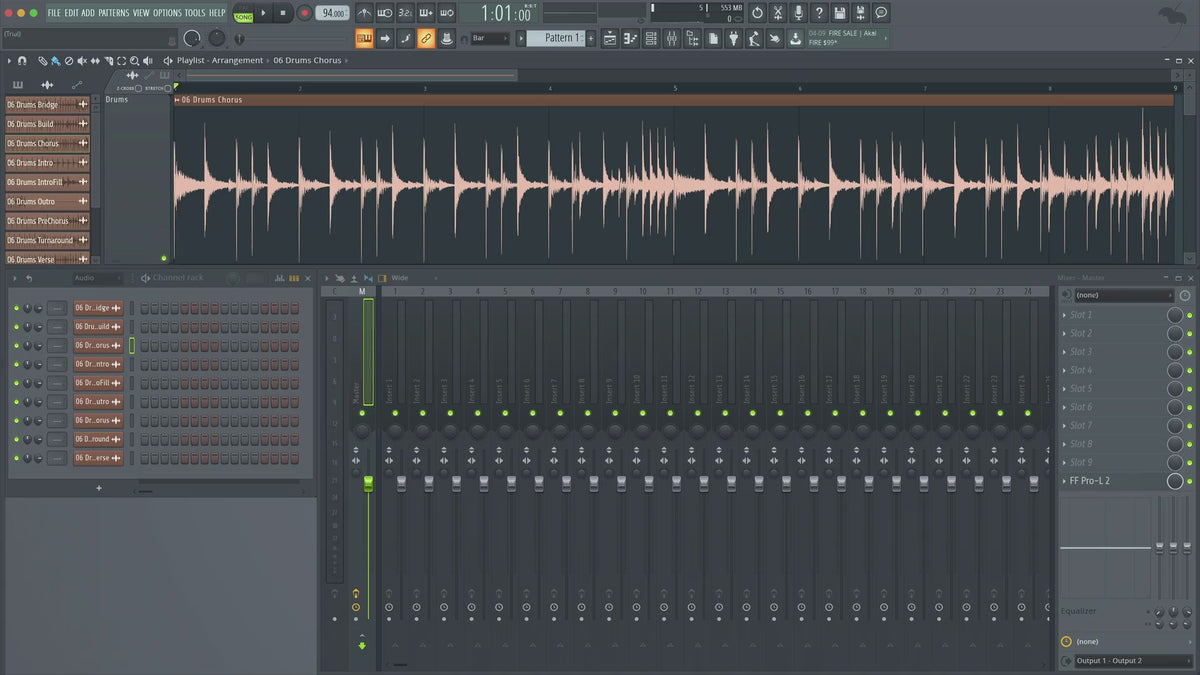Select the 06 Drums Verse clip in picker
This screenshot has width=1200, height=675.
click(x=46, y=259)
